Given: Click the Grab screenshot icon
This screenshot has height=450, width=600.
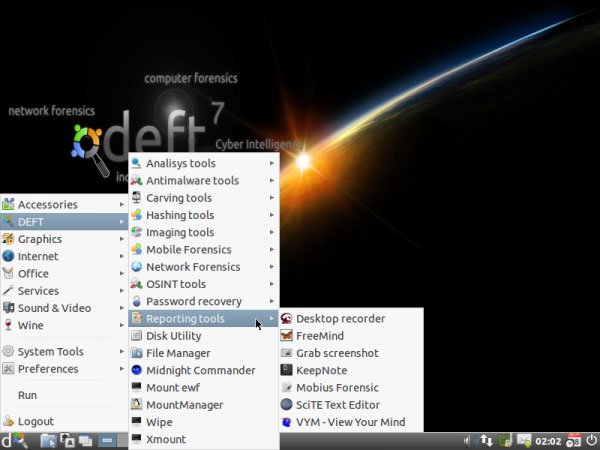Looking at the screenshot, I should [x=286, y=353].
